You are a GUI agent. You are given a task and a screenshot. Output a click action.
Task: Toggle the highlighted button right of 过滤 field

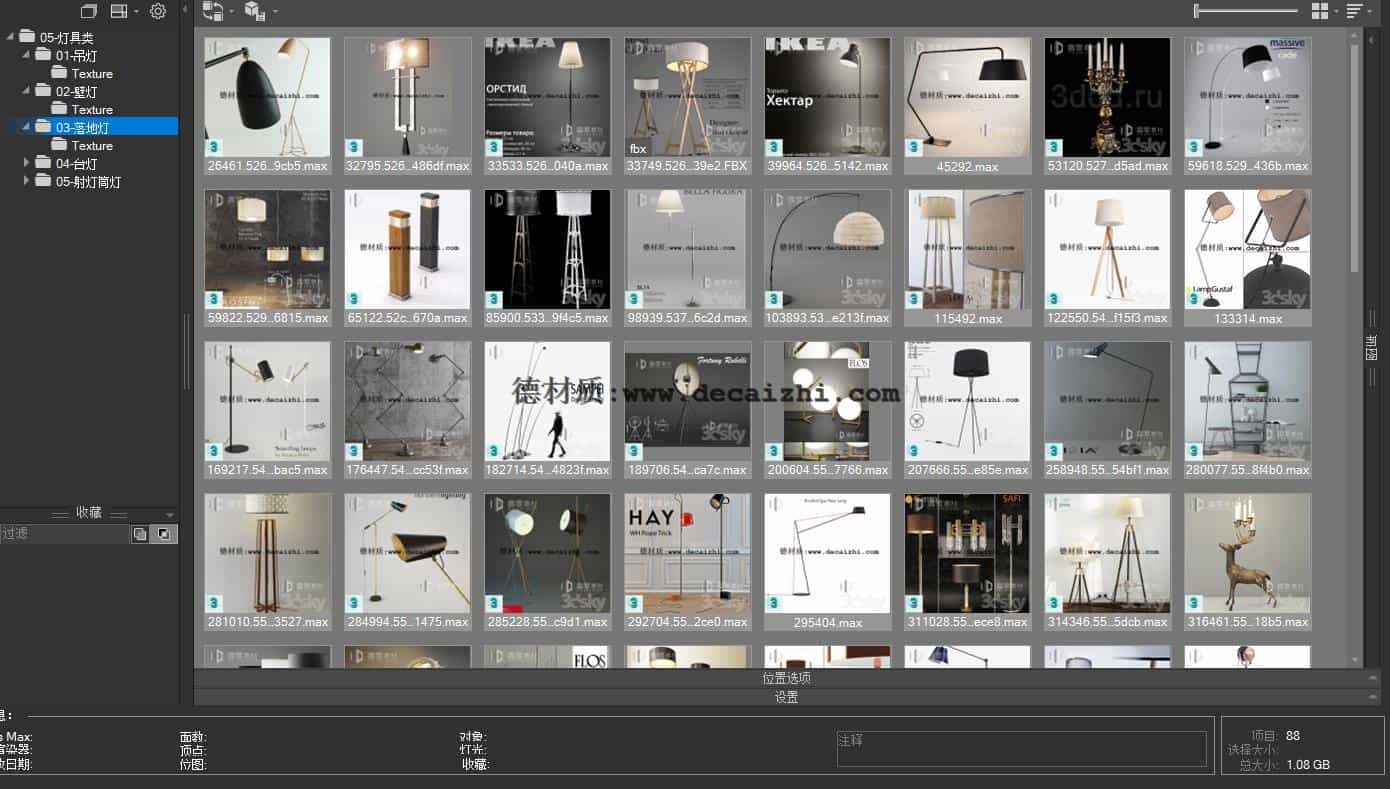[165, 534]
